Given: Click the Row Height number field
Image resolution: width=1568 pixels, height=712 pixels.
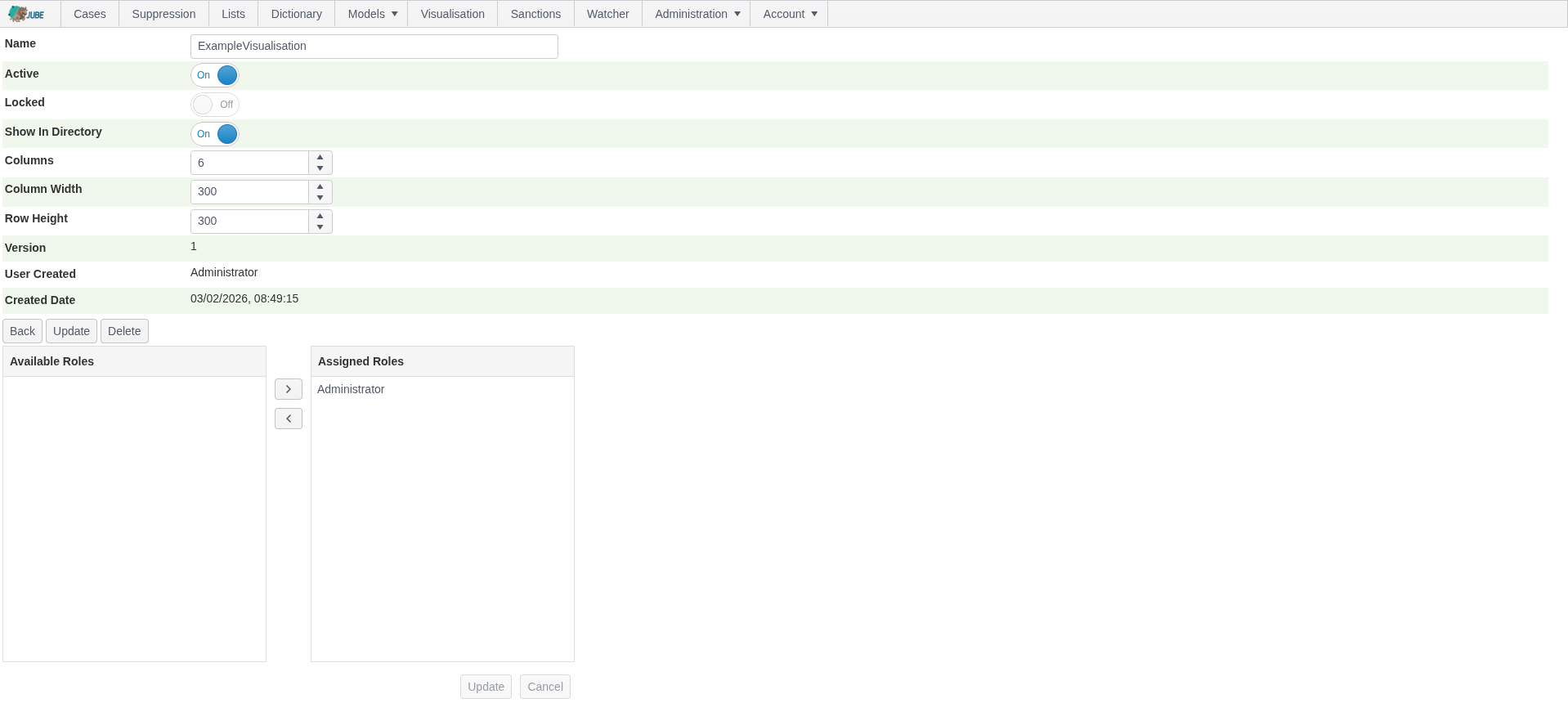Looking at the screenshot, I should coord(249,222).
